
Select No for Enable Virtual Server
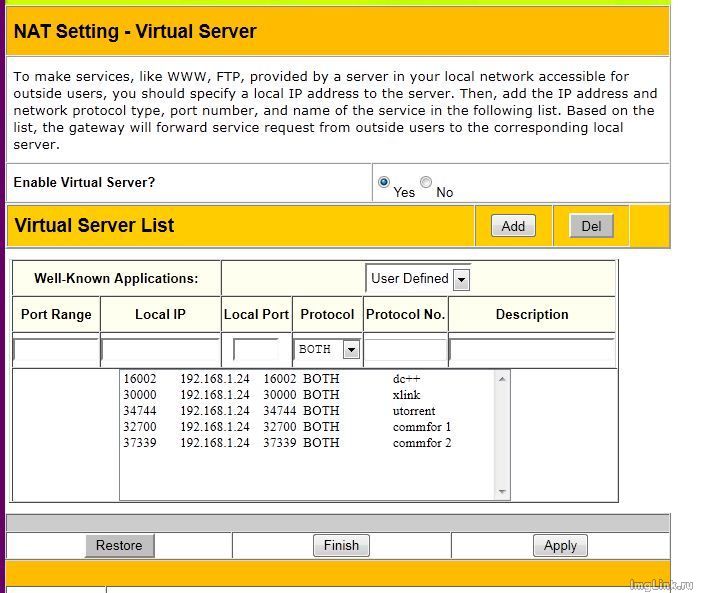(426, 182)
